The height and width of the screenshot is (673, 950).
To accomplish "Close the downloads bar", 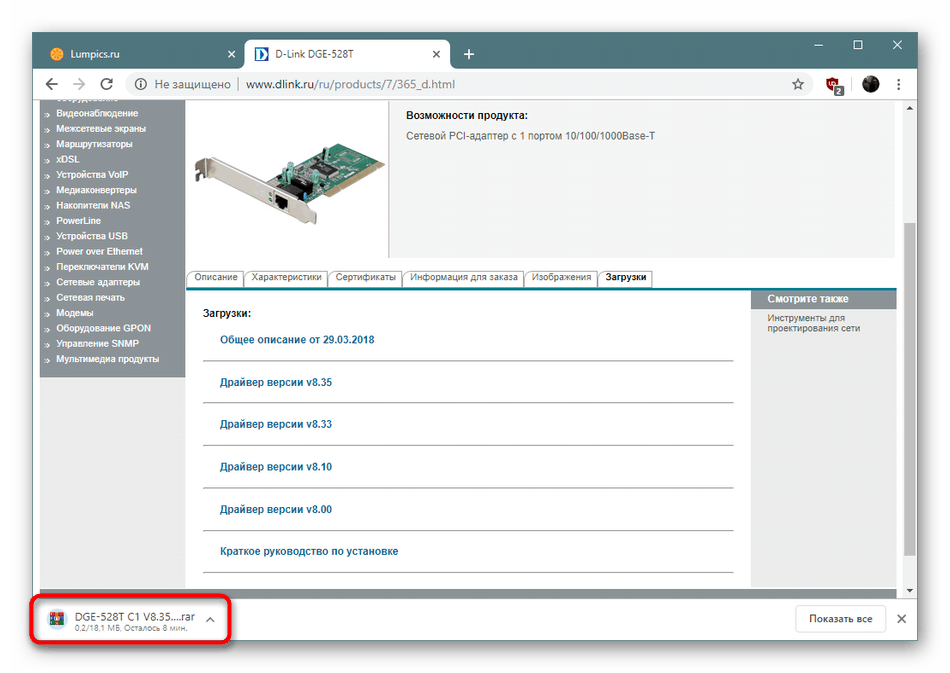I will (902, 619).
